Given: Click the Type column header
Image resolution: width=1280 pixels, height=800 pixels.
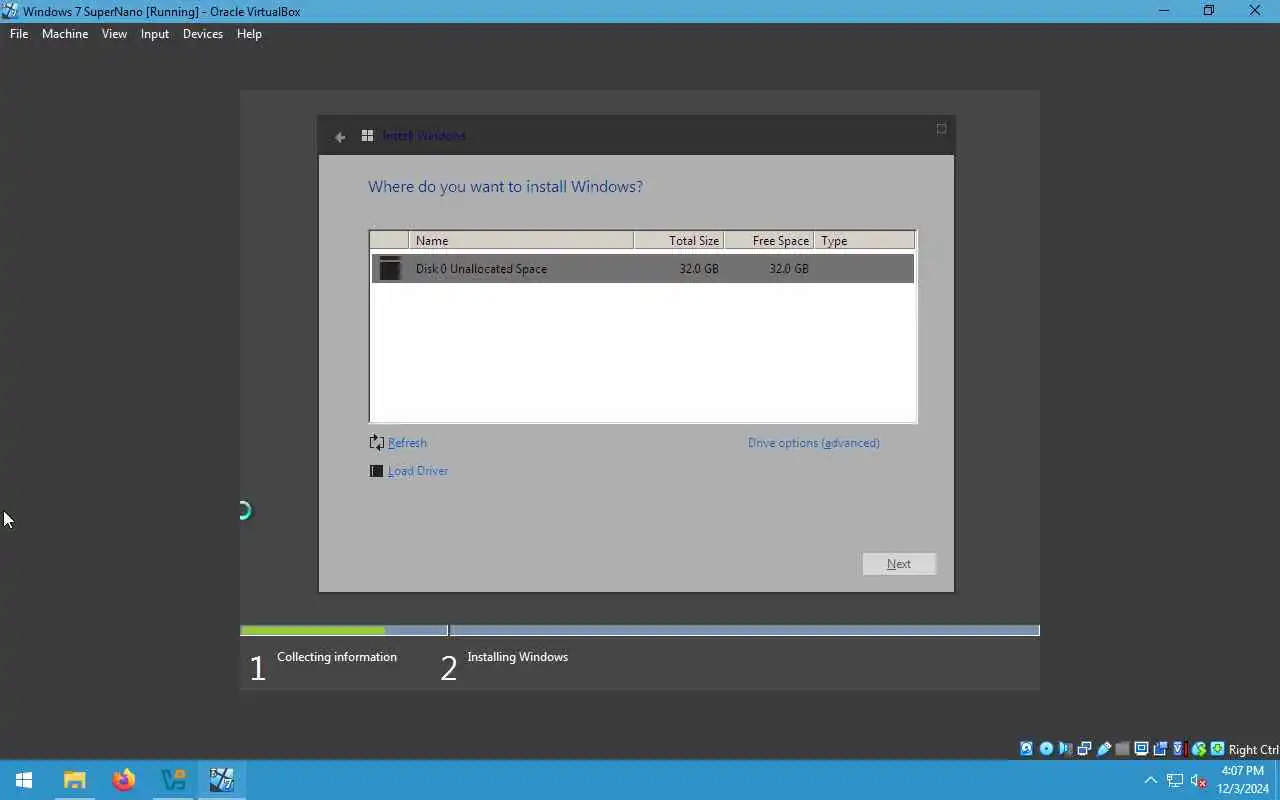Looking at the screenshot, I should click(864, 240).
